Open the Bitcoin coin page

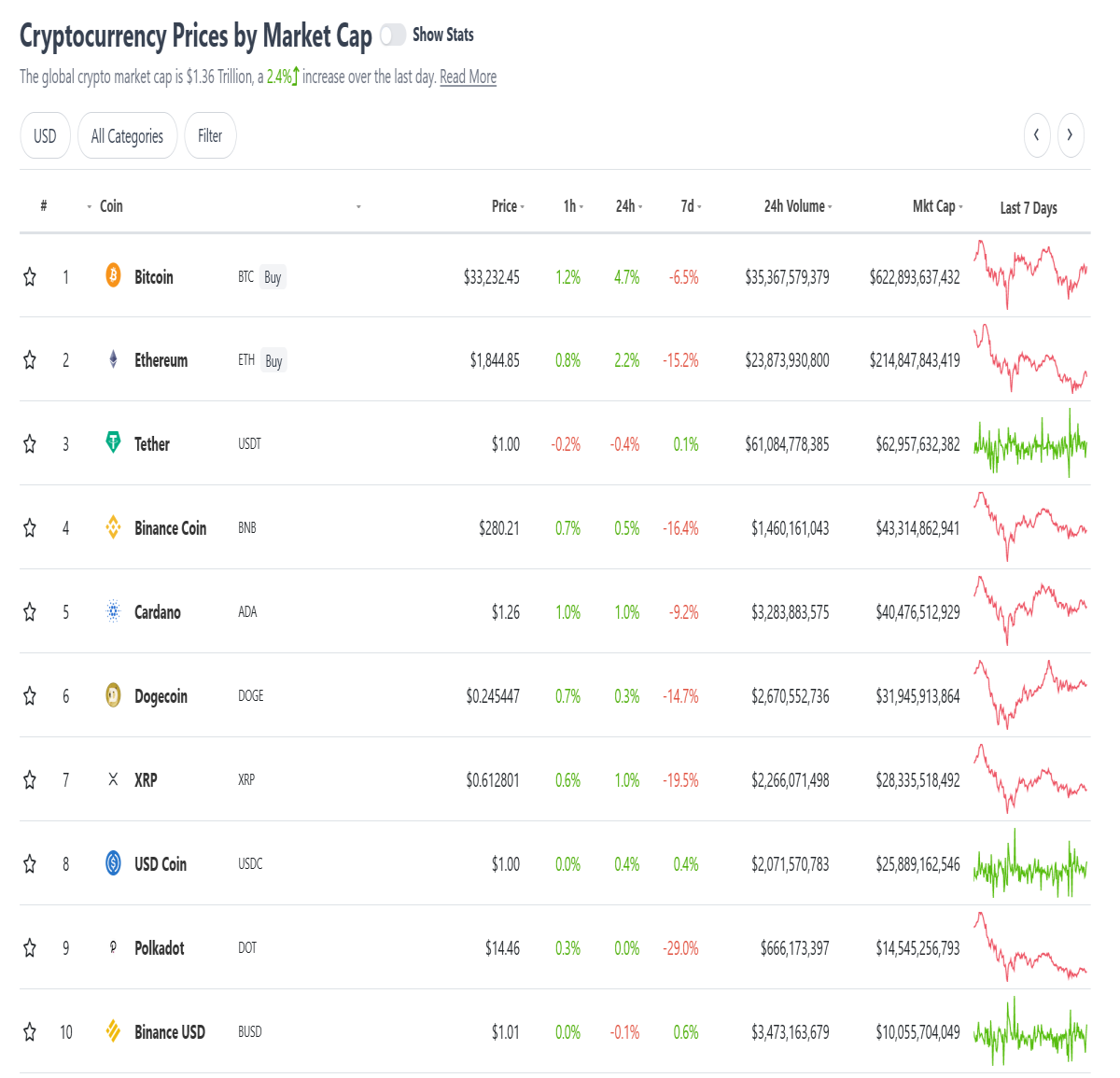(154, 277)
